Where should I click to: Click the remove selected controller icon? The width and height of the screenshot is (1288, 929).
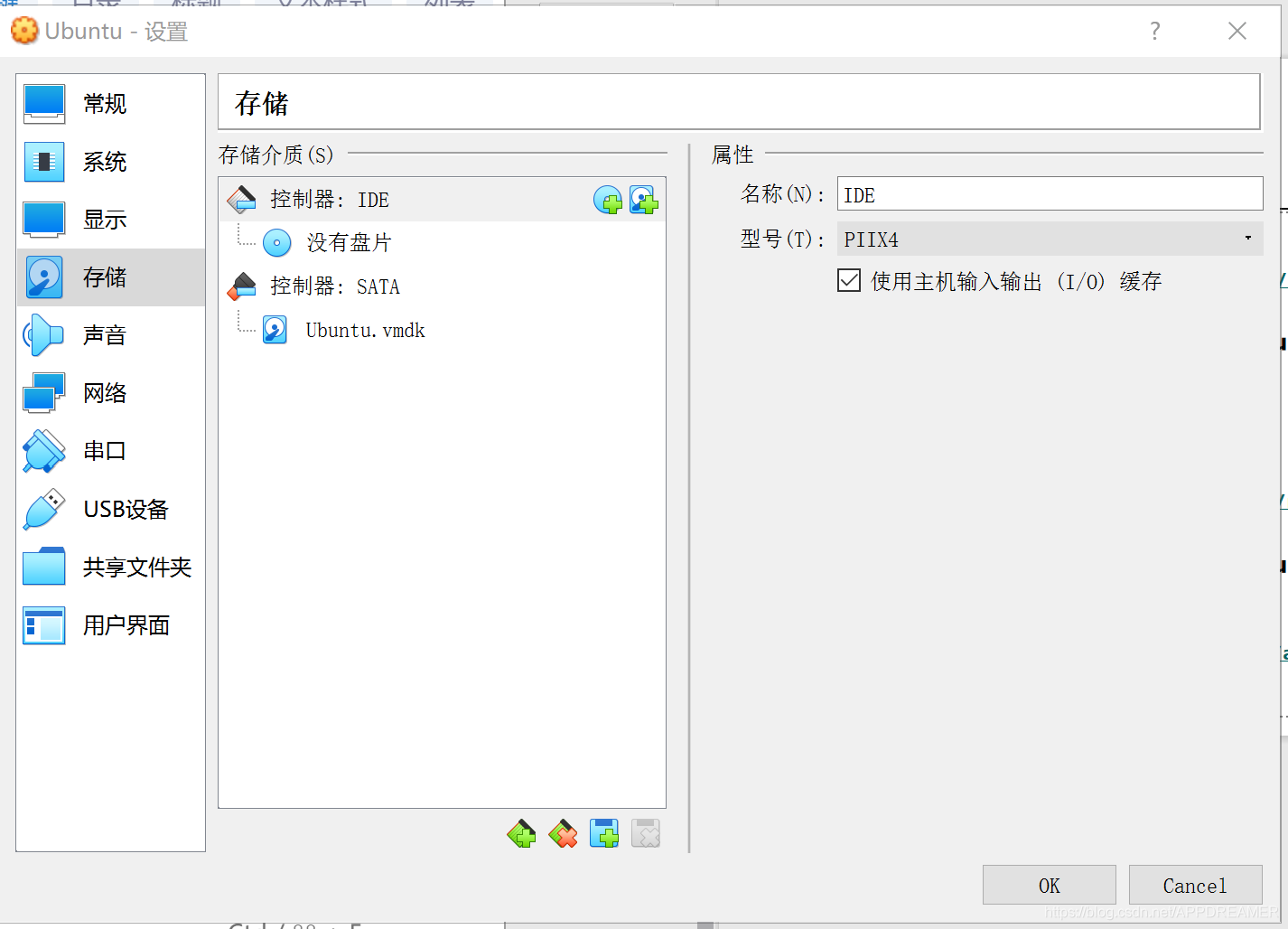[x=563, y=833]
